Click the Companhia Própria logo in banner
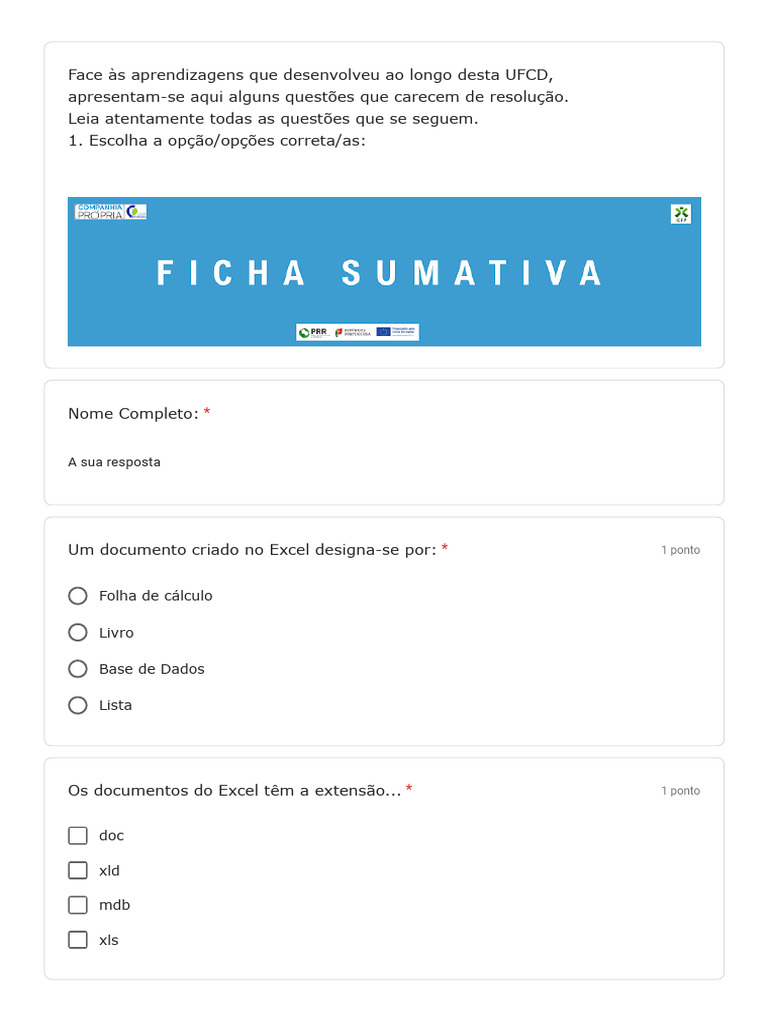This screenshot has height=1024, width=768. [x=111, y=212]
